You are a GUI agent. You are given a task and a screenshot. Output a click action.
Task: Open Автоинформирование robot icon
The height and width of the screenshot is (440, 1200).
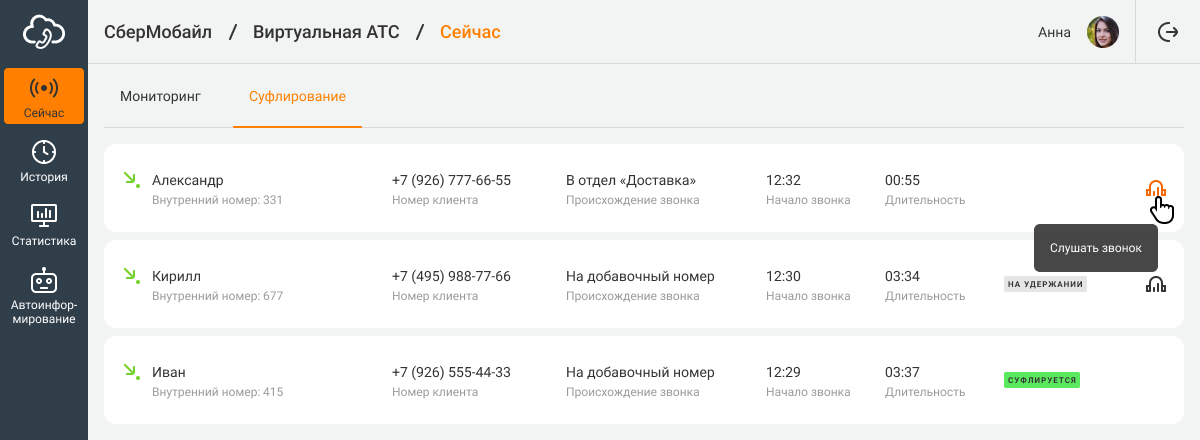[x=44, y=281]
